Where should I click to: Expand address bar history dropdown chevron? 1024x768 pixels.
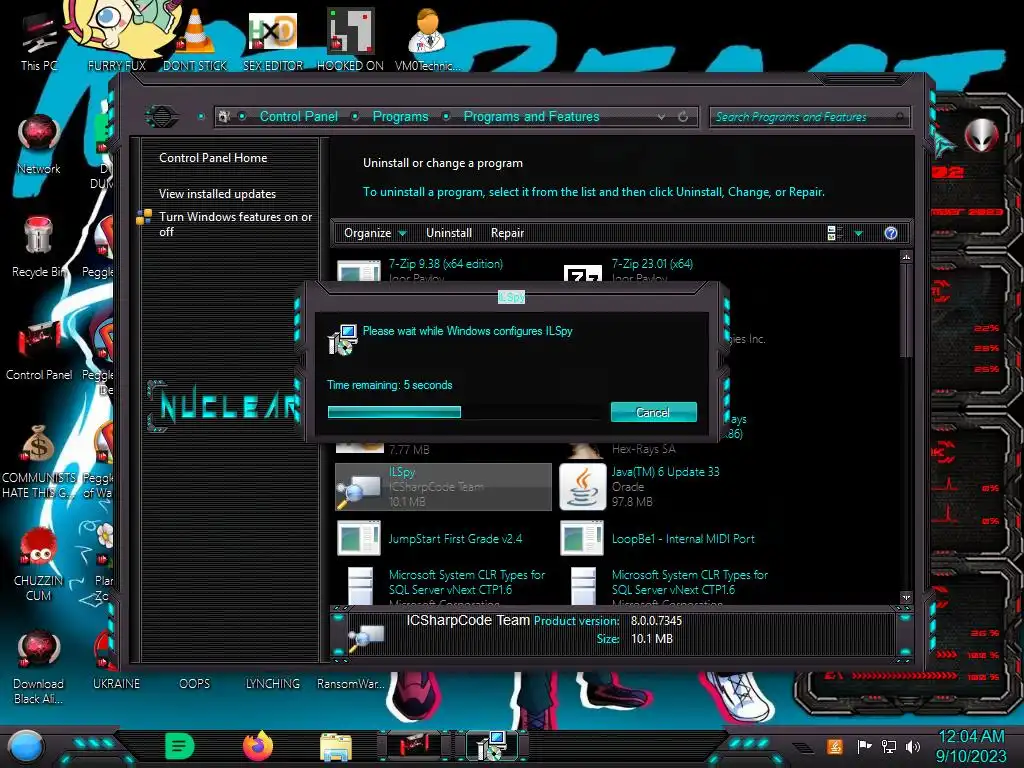pos(662,117)
